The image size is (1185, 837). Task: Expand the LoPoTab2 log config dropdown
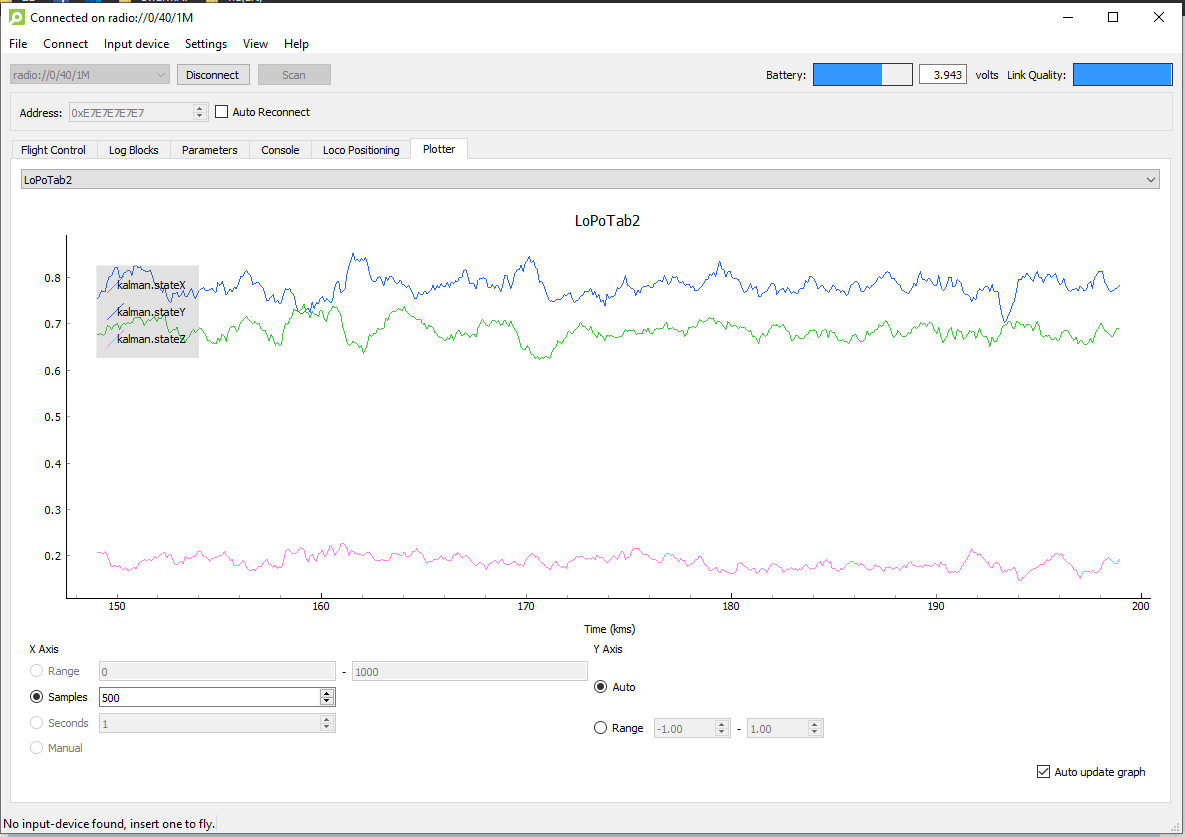tap(589, 180)
